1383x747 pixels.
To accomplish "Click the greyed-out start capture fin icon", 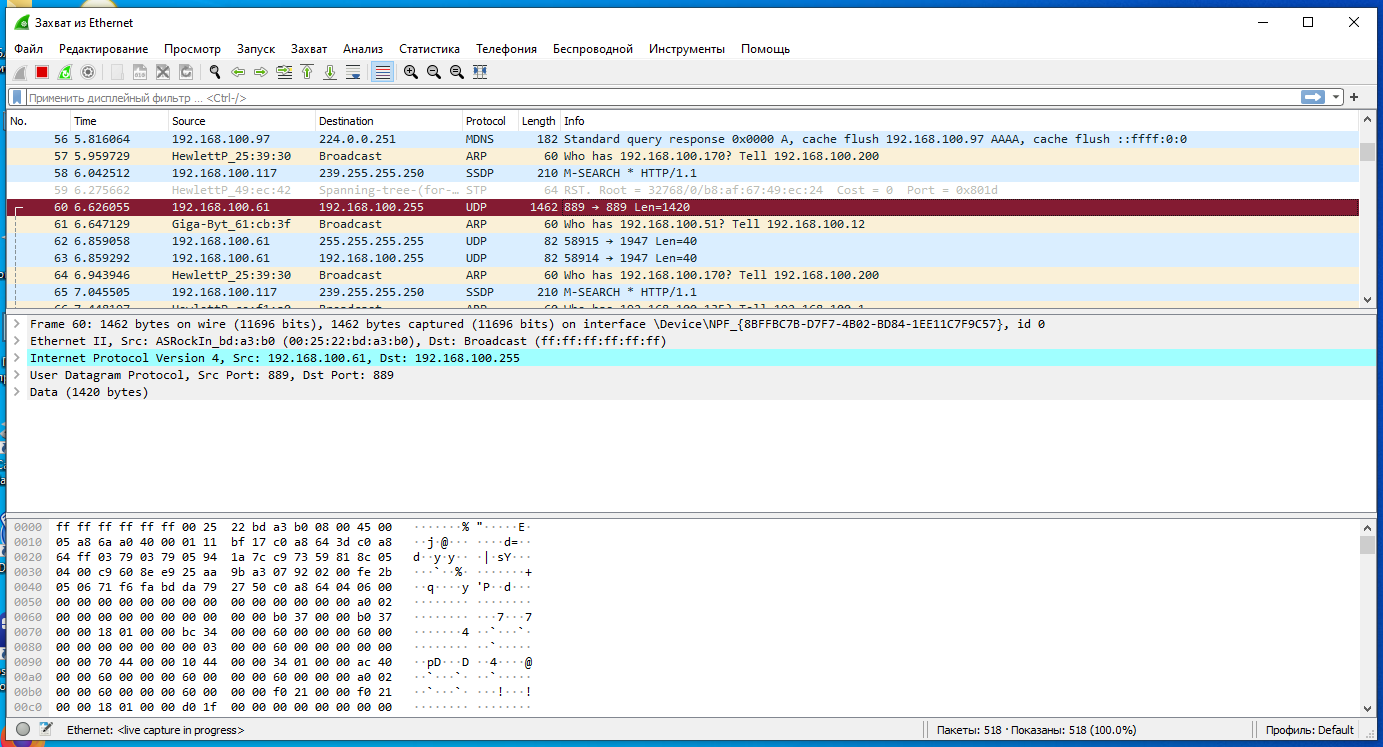I will pyautogui.click(x=19, y=72).
